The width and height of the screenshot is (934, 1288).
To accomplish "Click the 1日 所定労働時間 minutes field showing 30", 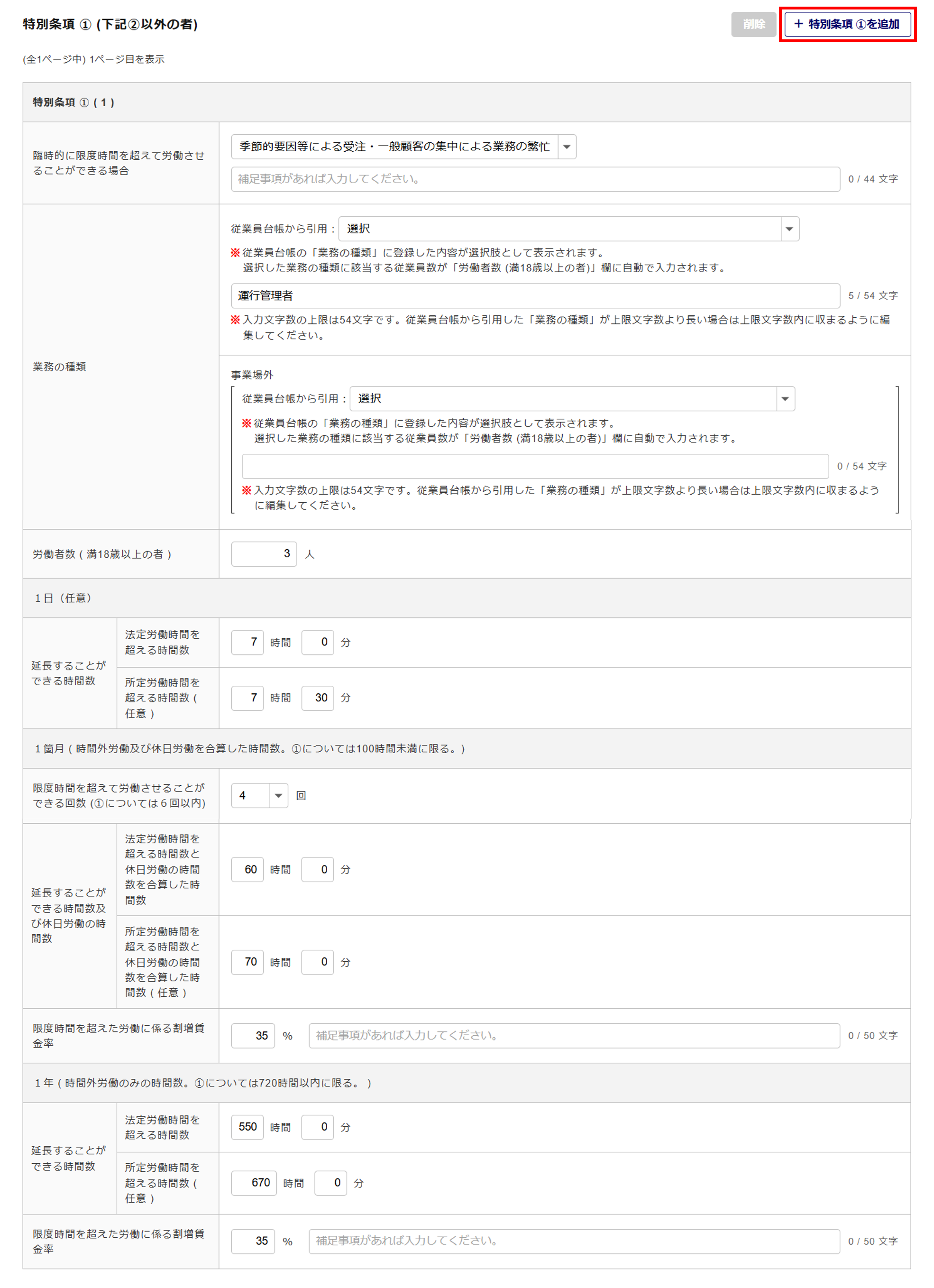I will point(317,698).
